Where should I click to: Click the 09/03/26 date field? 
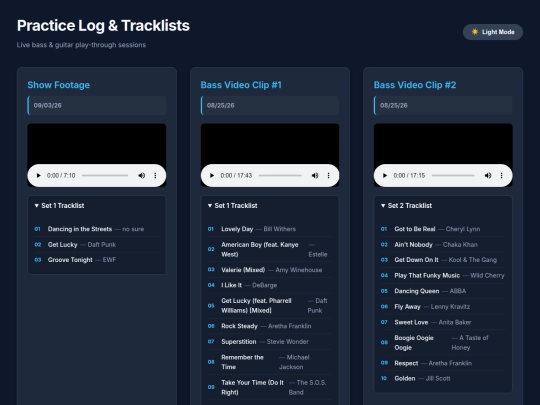[96, 105]
